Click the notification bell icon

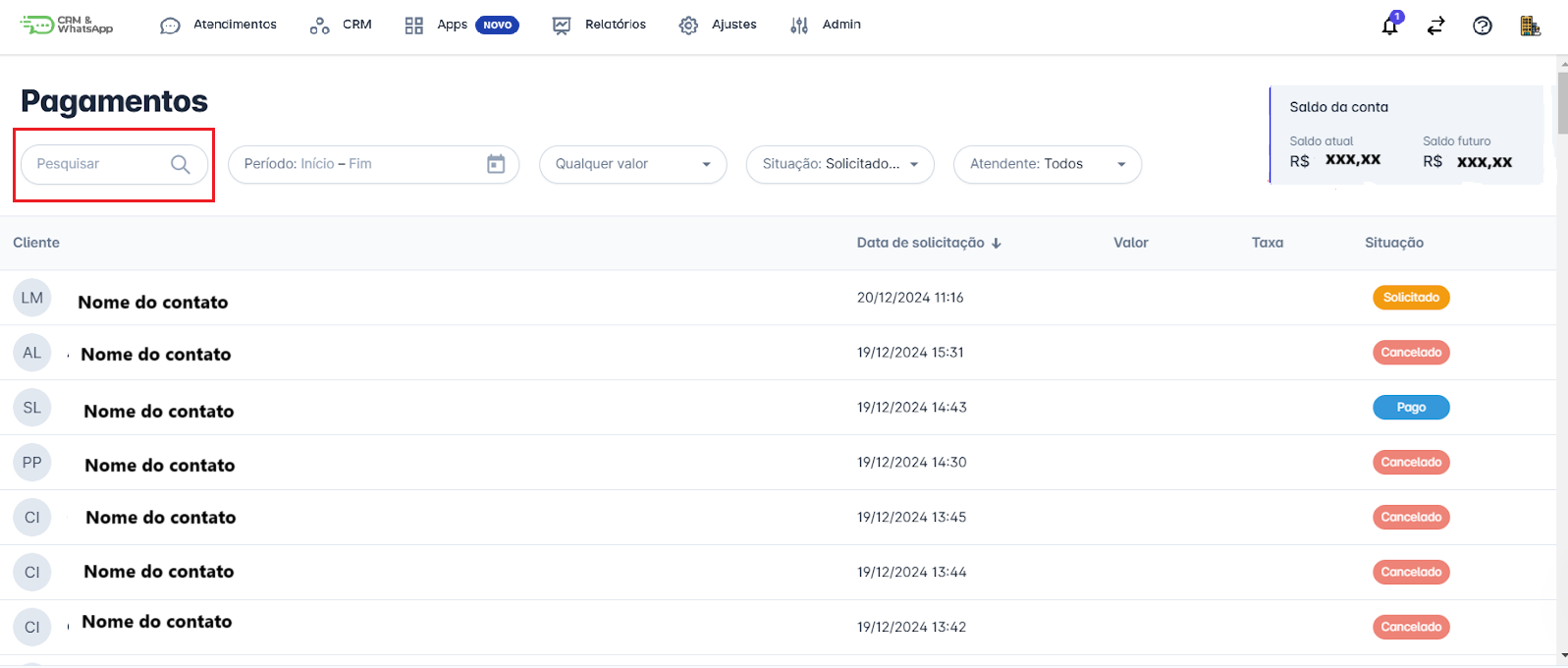click(x=1389, y=26)
